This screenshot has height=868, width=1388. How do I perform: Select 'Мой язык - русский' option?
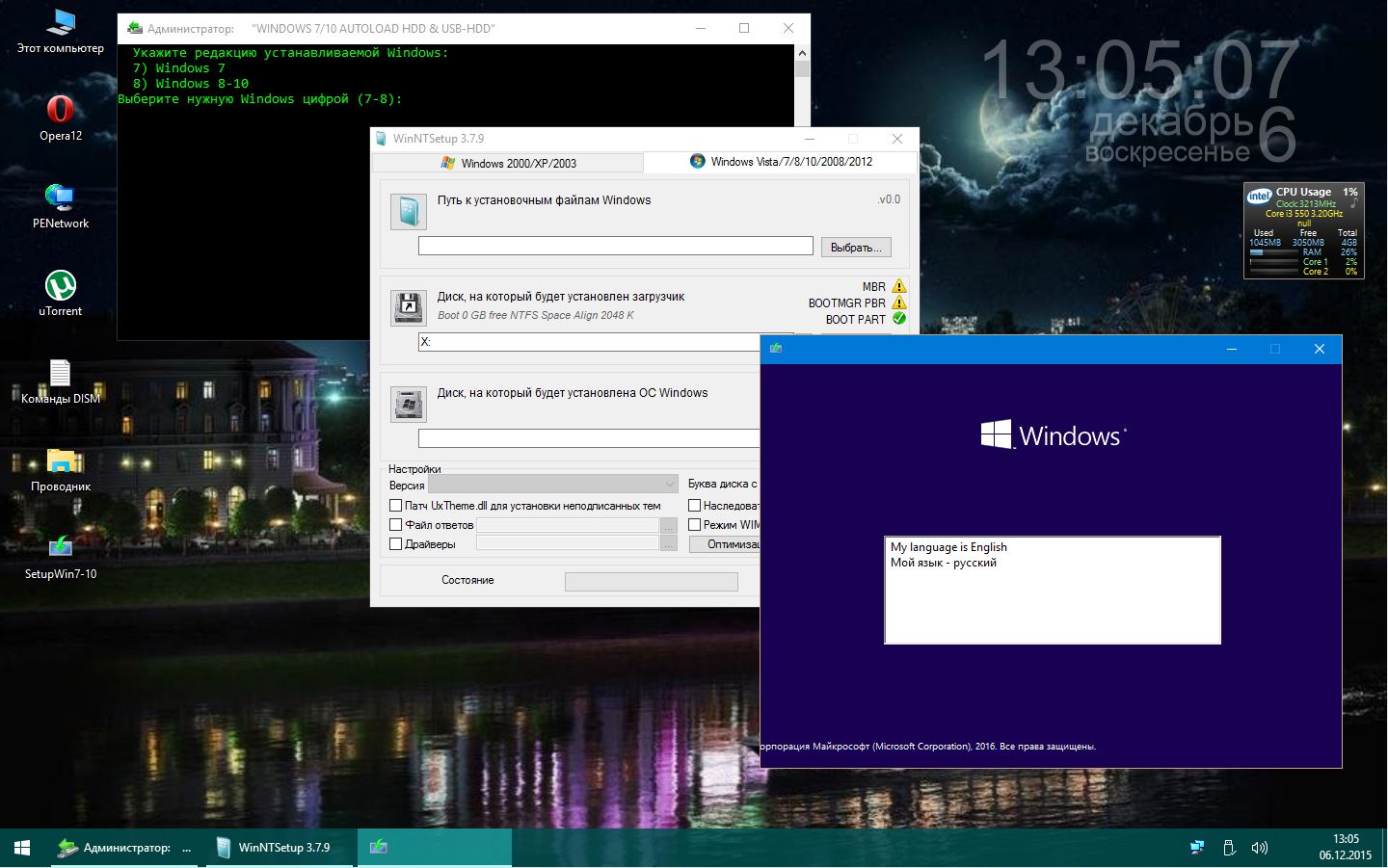[944, 563]
